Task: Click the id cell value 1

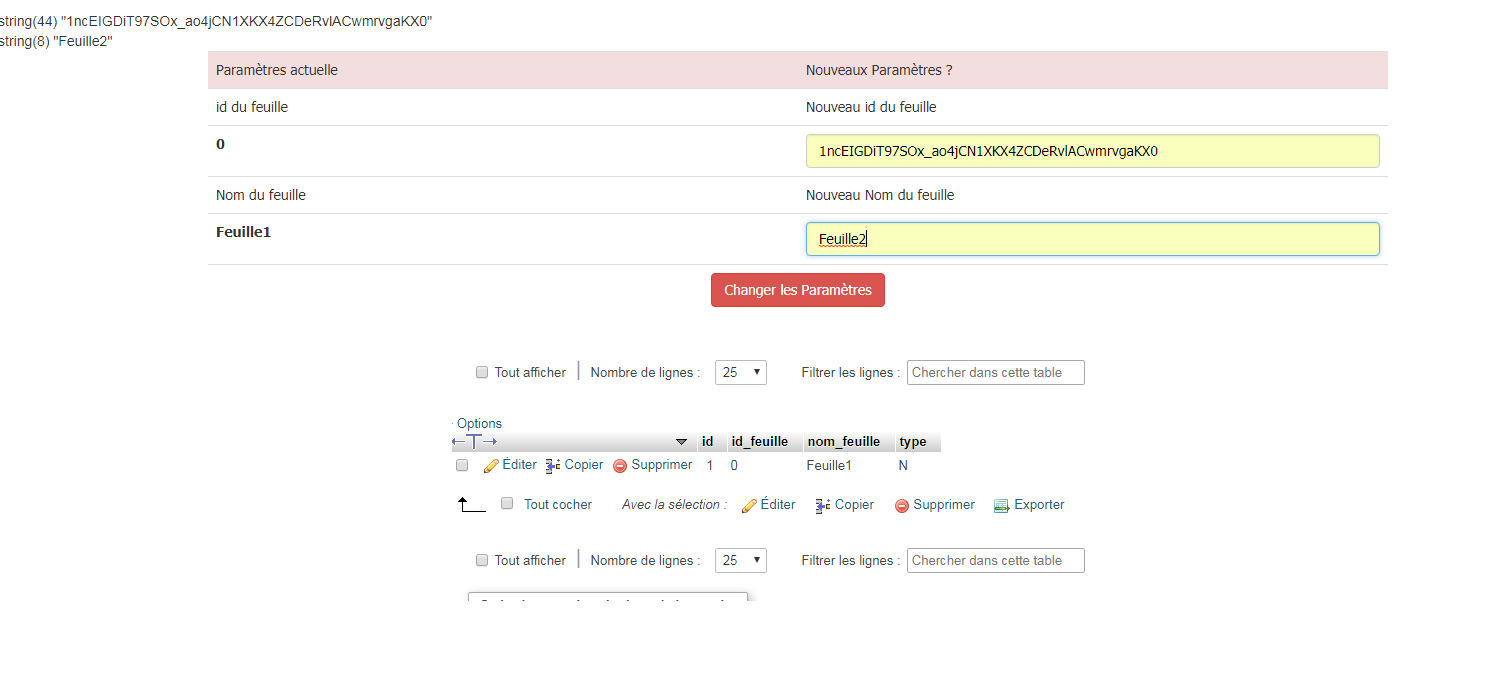Action: tap(710, 465)
